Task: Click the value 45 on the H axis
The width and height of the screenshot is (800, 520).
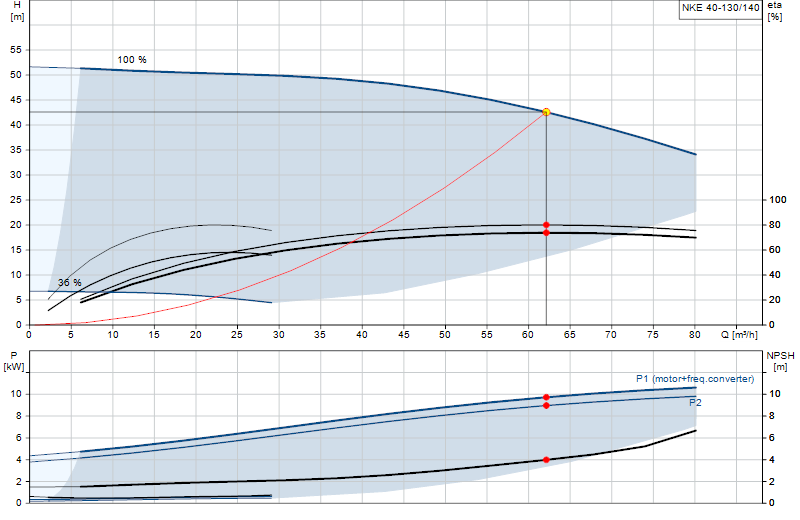Action: 16,100
